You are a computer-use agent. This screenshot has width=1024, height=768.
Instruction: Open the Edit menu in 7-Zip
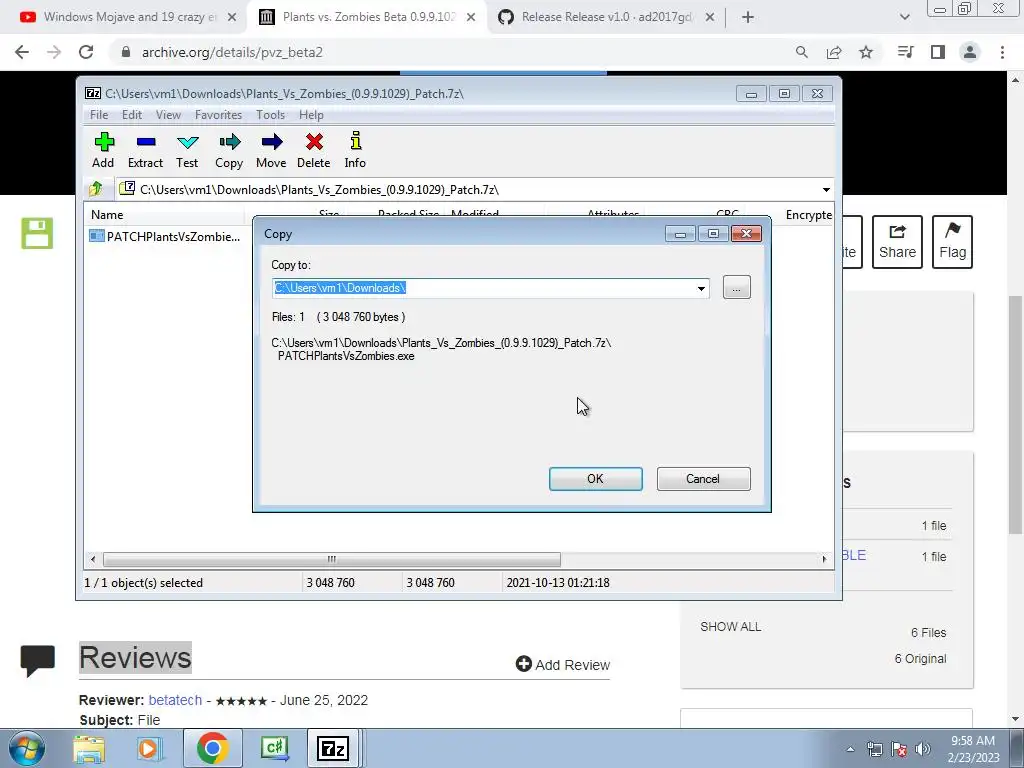pos(132,115)
